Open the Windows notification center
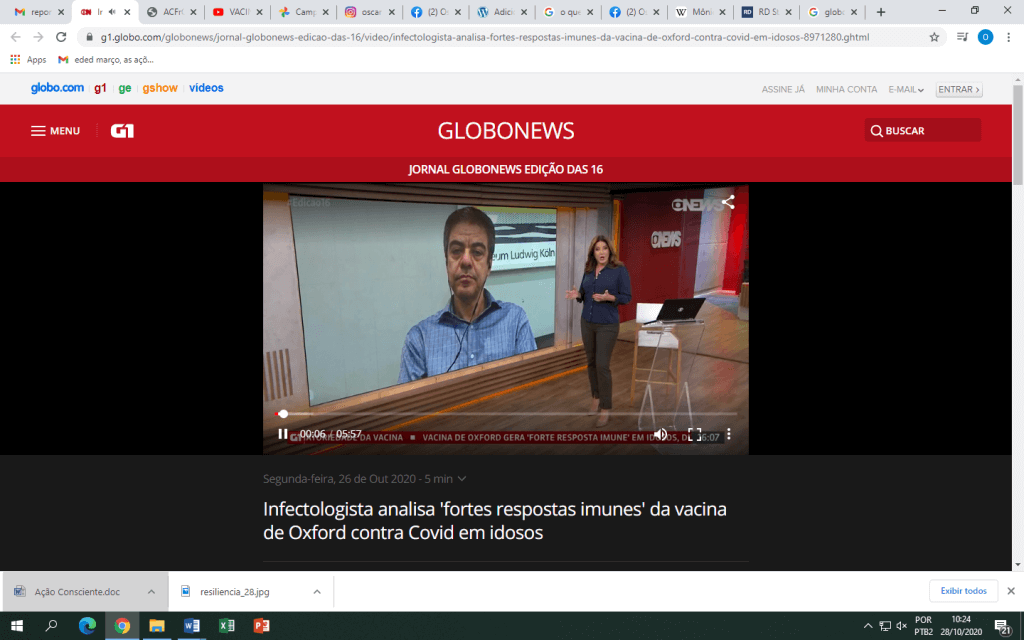 pos(1003,626)
